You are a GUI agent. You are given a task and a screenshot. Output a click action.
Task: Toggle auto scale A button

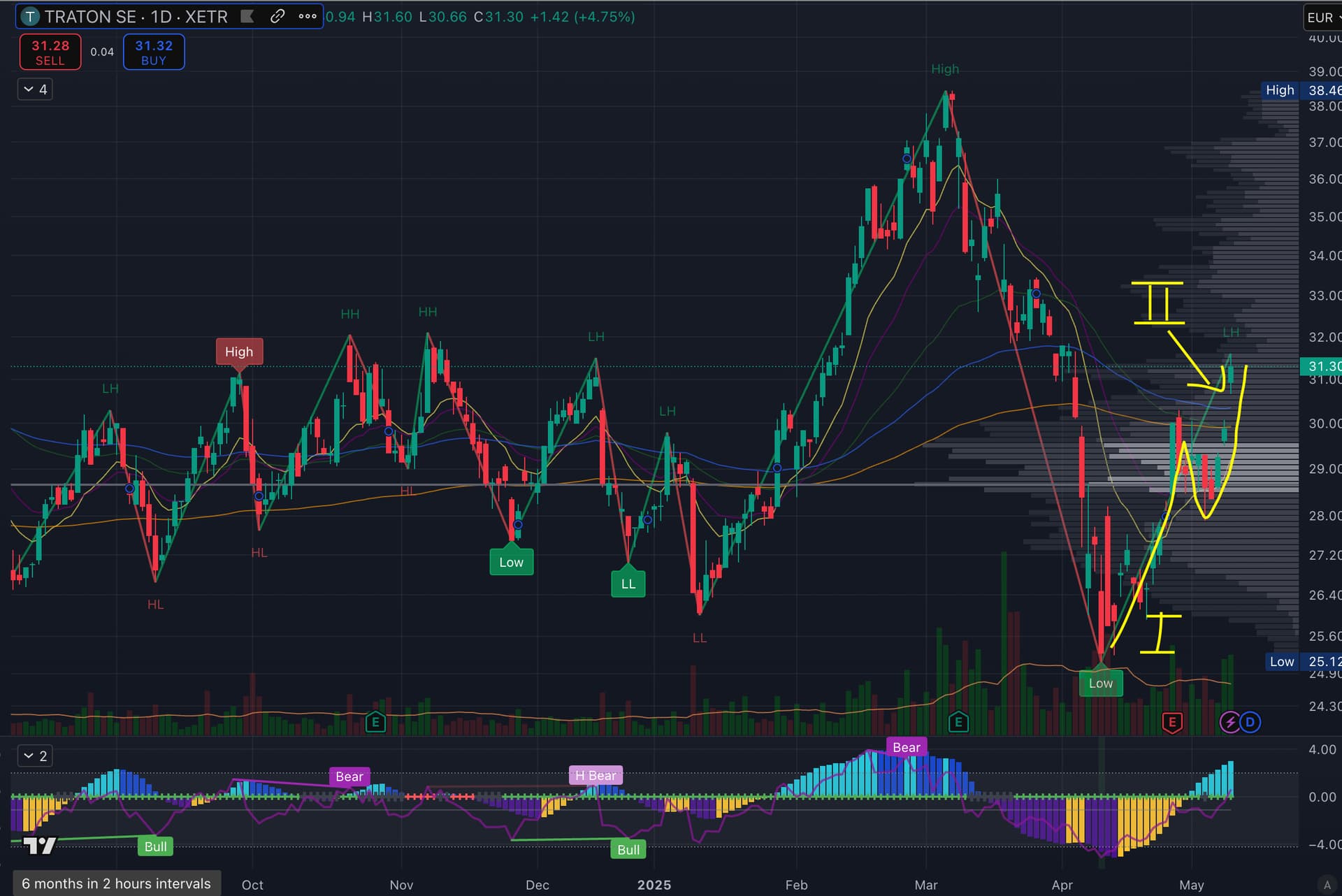[x=1327, y=885]
